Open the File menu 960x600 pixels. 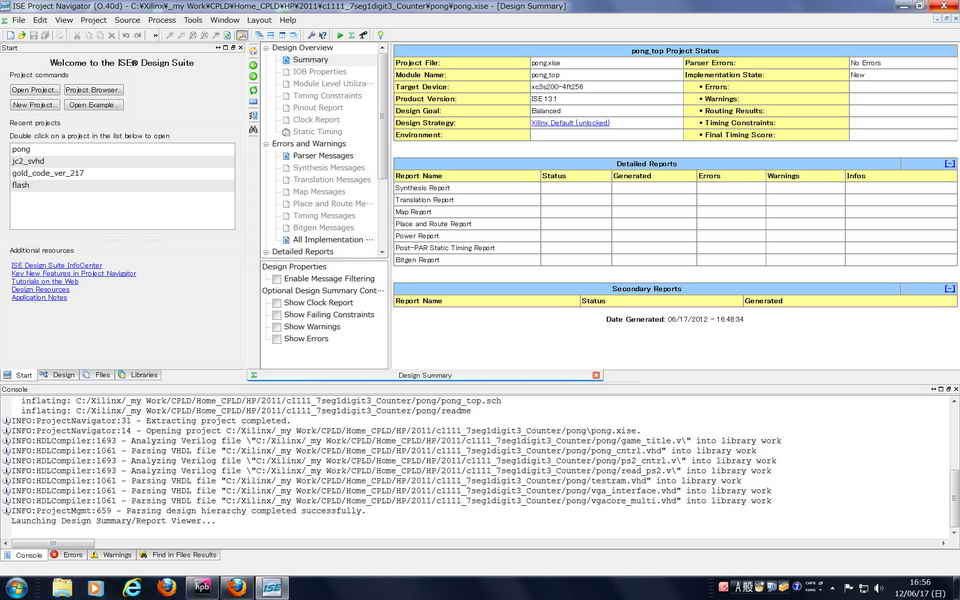[x=19, y=20]
